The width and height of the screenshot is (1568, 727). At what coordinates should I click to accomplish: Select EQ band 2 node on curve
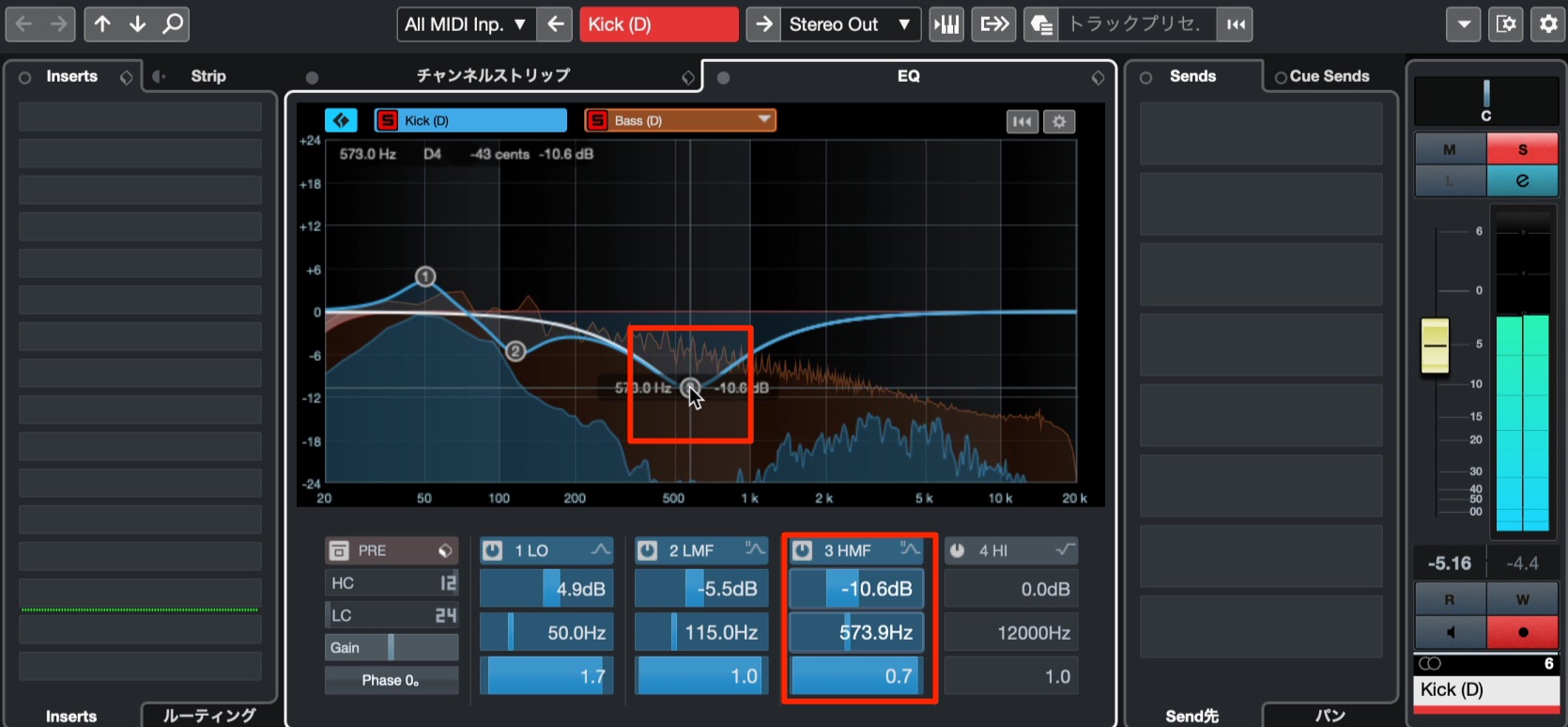point(515,351)
